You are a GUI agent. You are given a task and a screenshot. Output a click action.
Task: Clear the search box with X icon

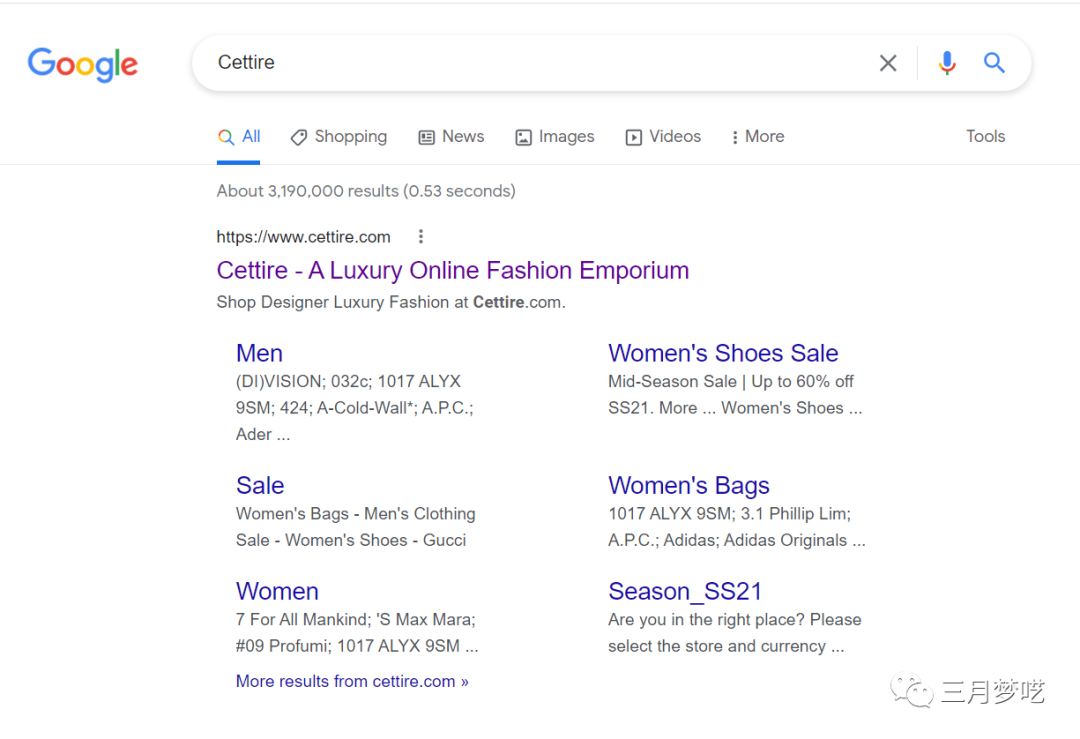click(x=887, y=63)
